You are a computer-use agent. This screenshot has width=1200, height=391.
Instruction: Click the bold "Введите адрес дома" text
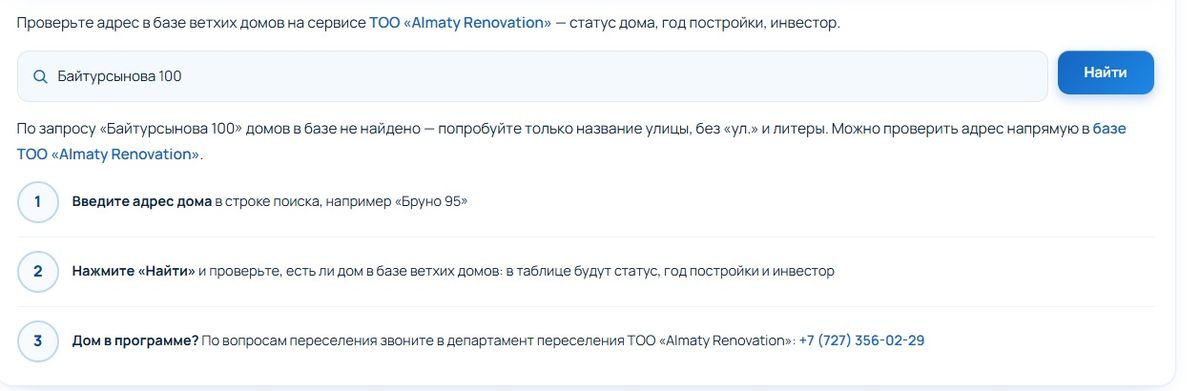coord(142,202)
